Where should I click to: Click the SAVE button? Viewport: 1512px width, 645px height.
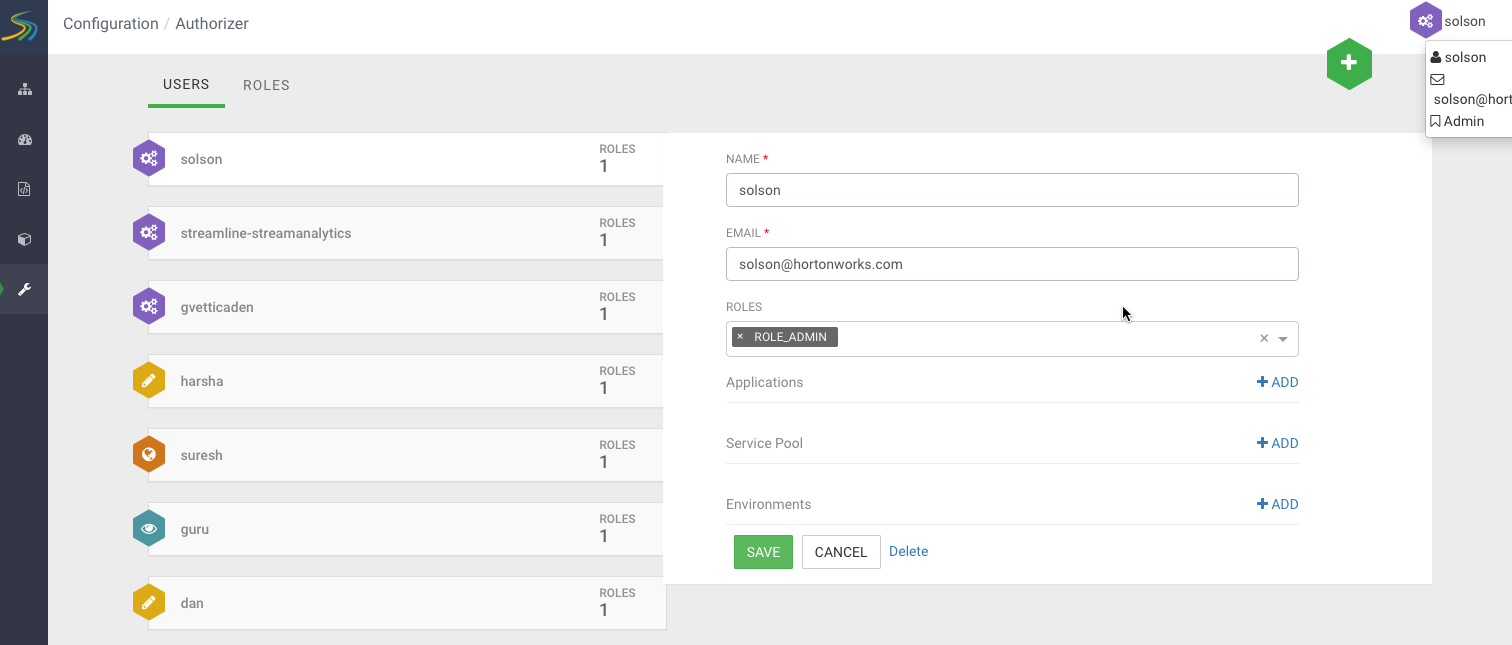763,552
